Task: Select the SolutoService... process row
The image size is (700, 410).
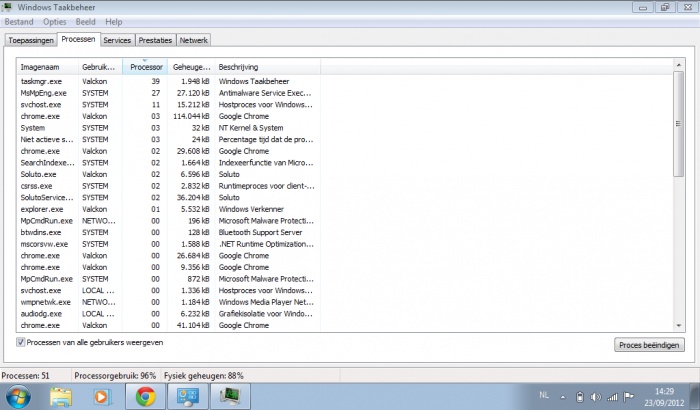Action: point(168,197)
